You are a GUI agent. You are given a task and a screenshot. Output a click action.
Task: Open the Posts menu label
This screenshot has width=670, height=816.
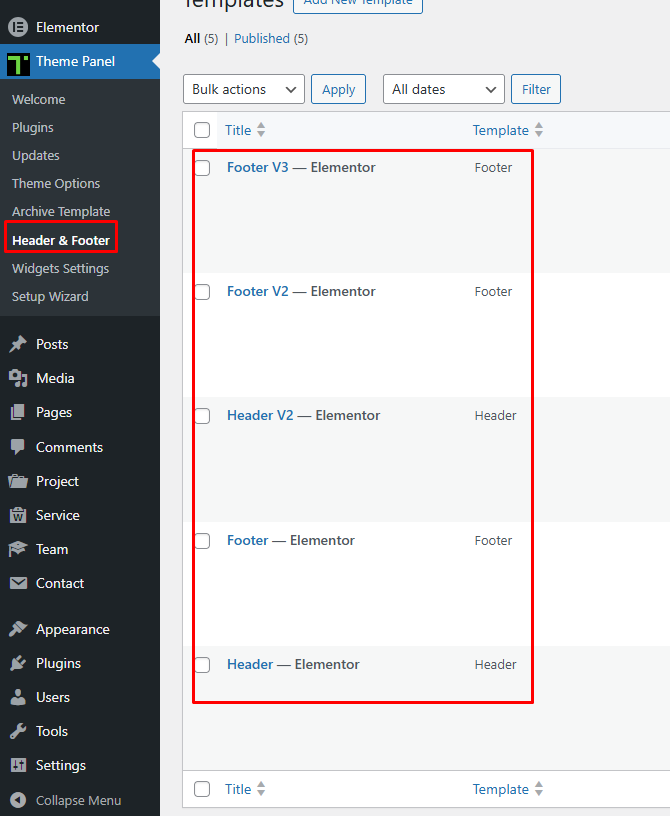(x=52, y=344)
